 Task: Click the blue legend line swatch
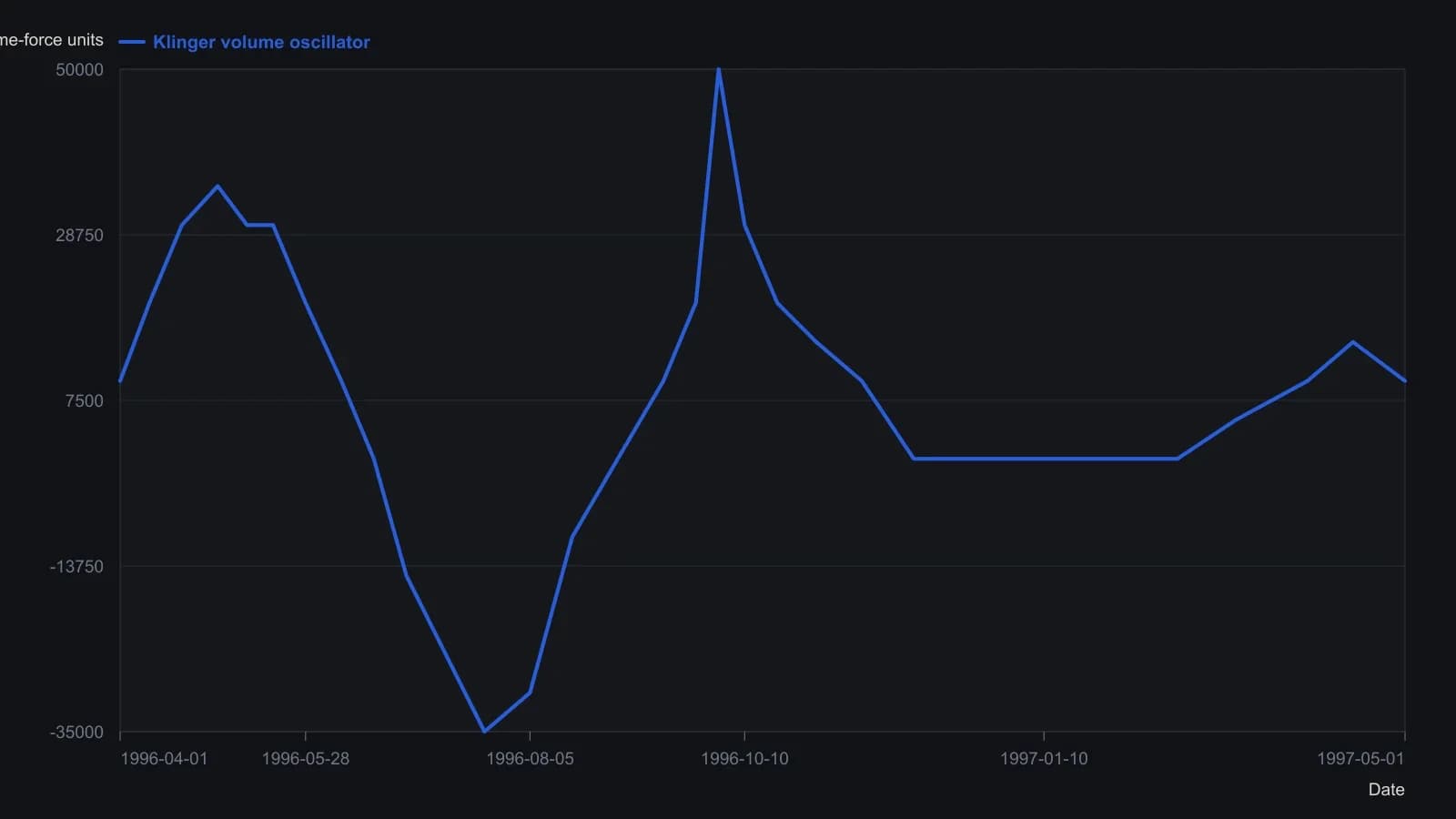click(132, 42)
